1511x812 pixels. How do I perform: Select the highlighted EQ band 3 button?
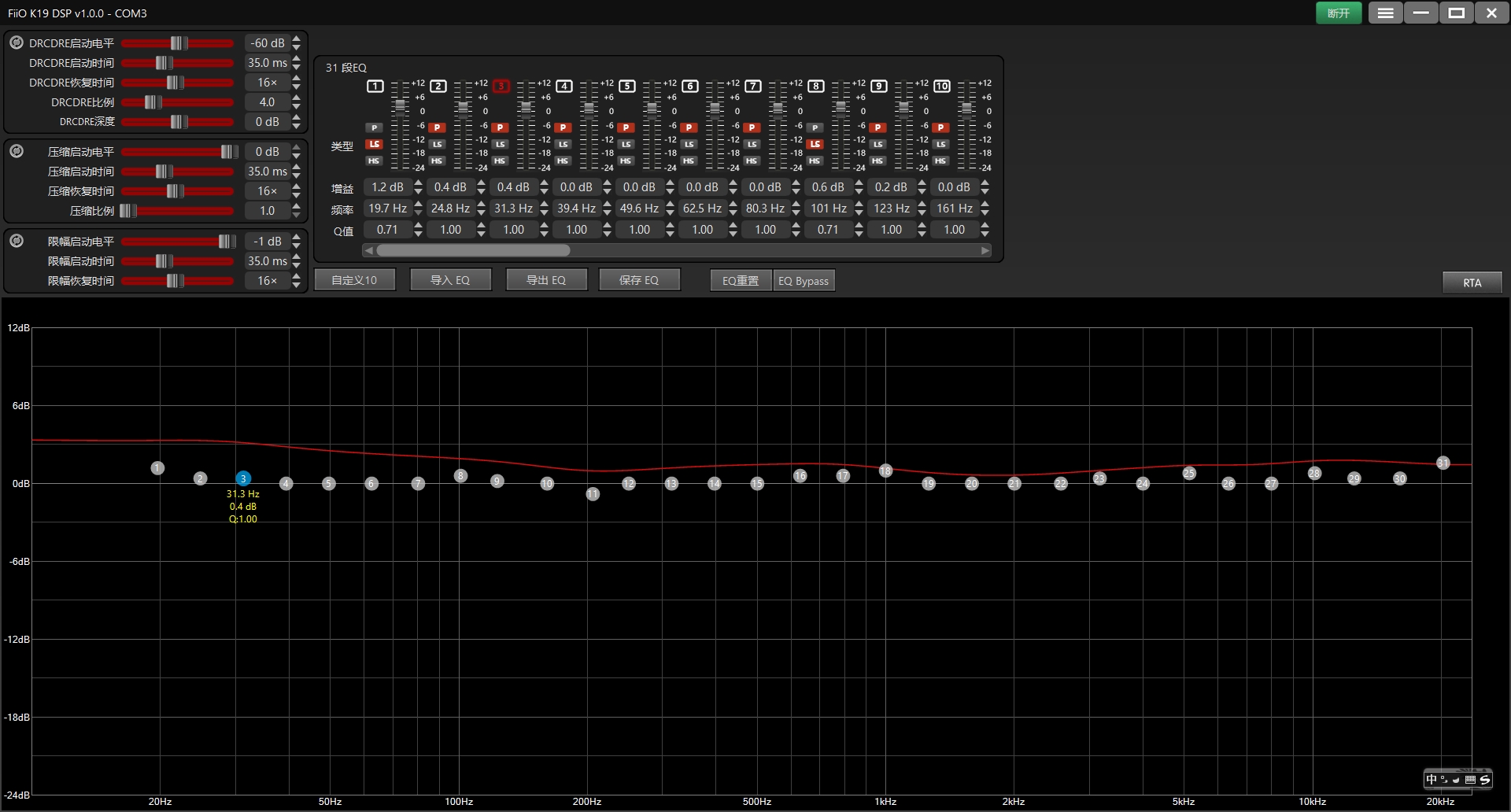pos(501,86)
